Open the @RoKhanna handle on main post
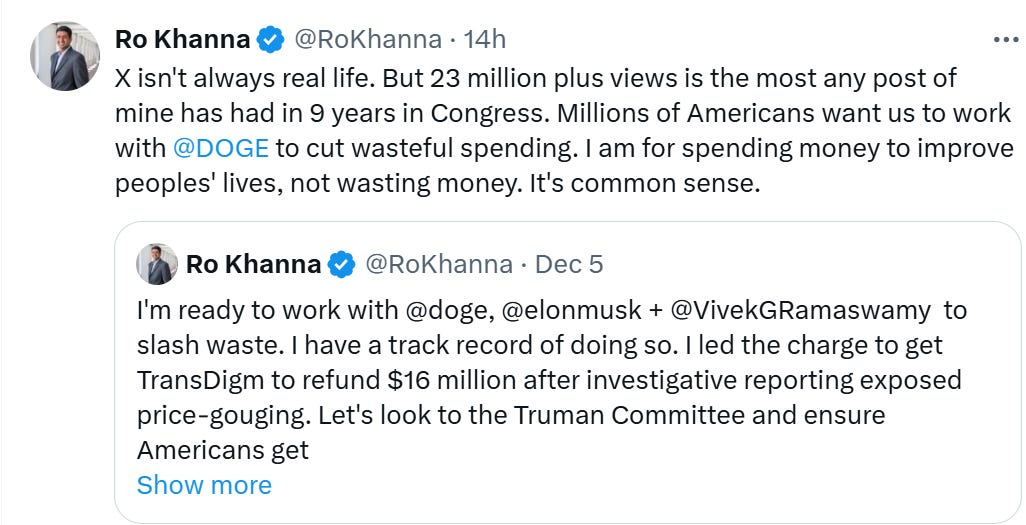1026x525 pixels. pyautogui.click(x=366, y=40)
